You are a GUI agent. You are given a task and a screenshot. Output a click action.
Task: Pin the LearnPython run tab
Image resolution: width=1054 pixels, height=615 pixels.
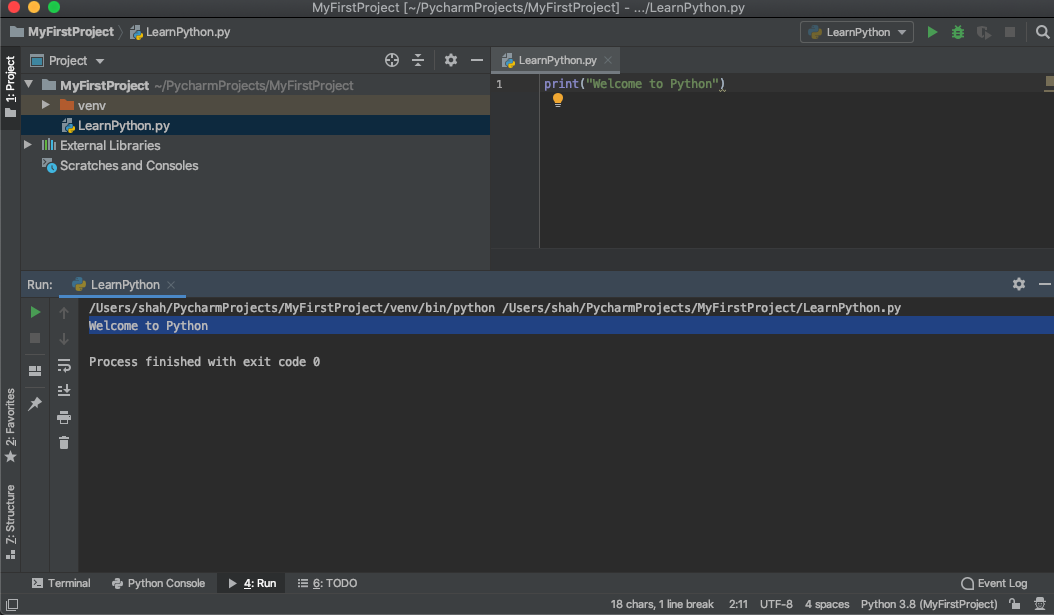tap(35, 403)
